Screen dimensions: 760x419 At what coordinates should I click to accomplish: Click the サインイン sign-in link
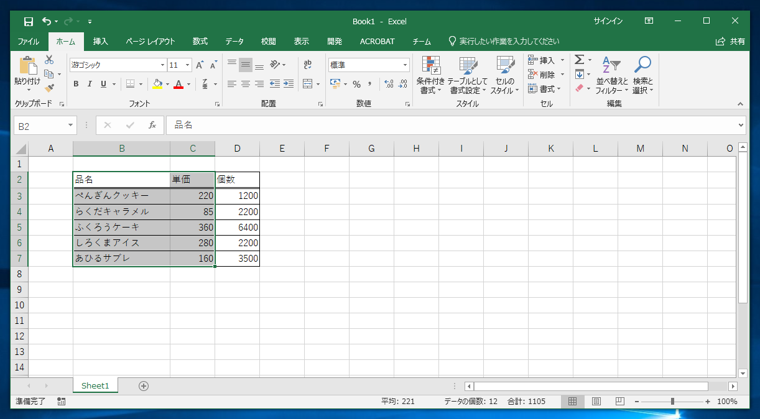click(608, 21)
